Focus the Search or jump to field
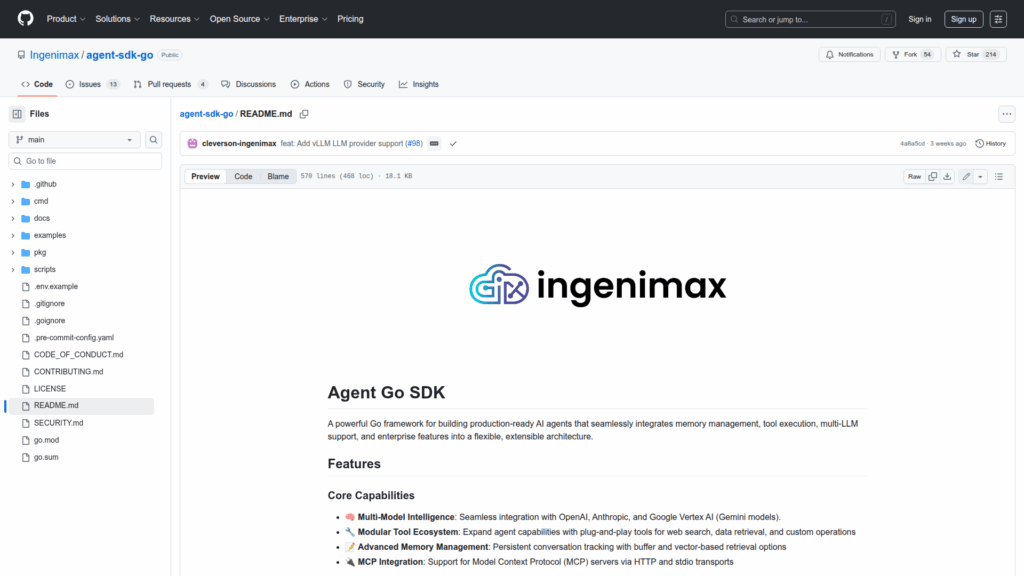This screenshot has height=576, width=1024. (810, 20)
